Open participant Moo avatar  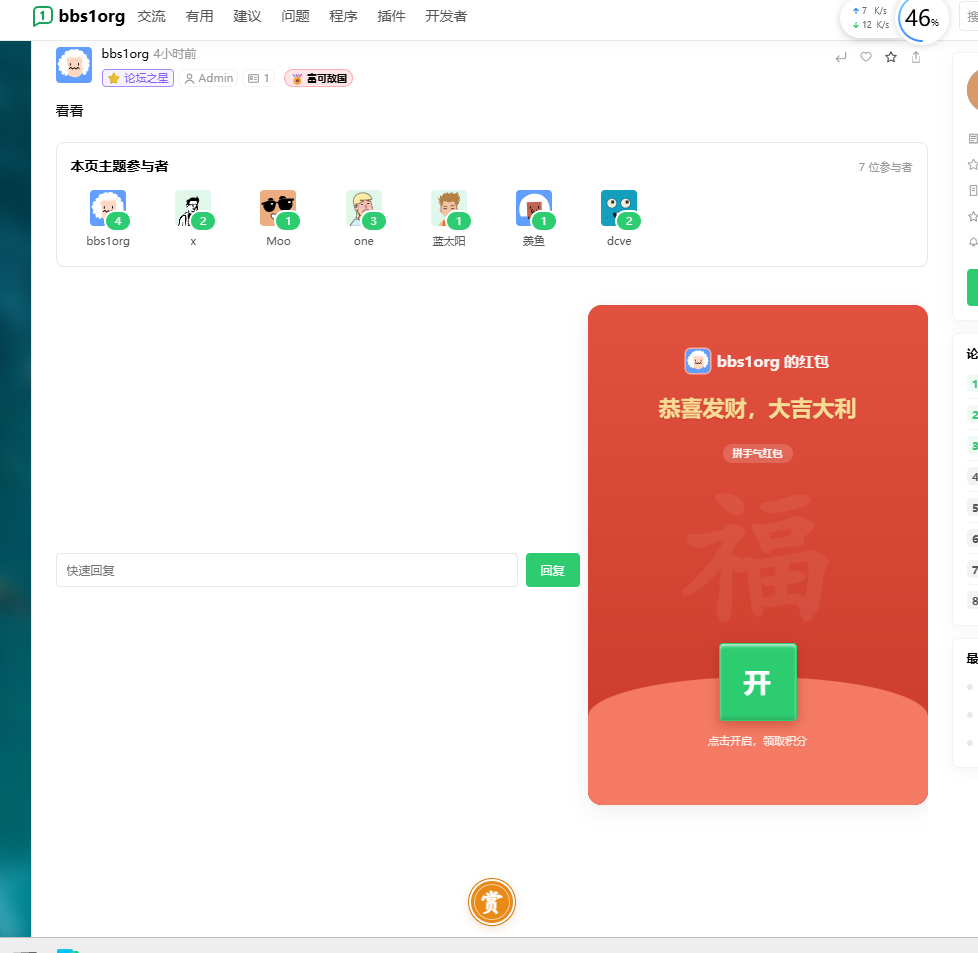click(278, 208)
